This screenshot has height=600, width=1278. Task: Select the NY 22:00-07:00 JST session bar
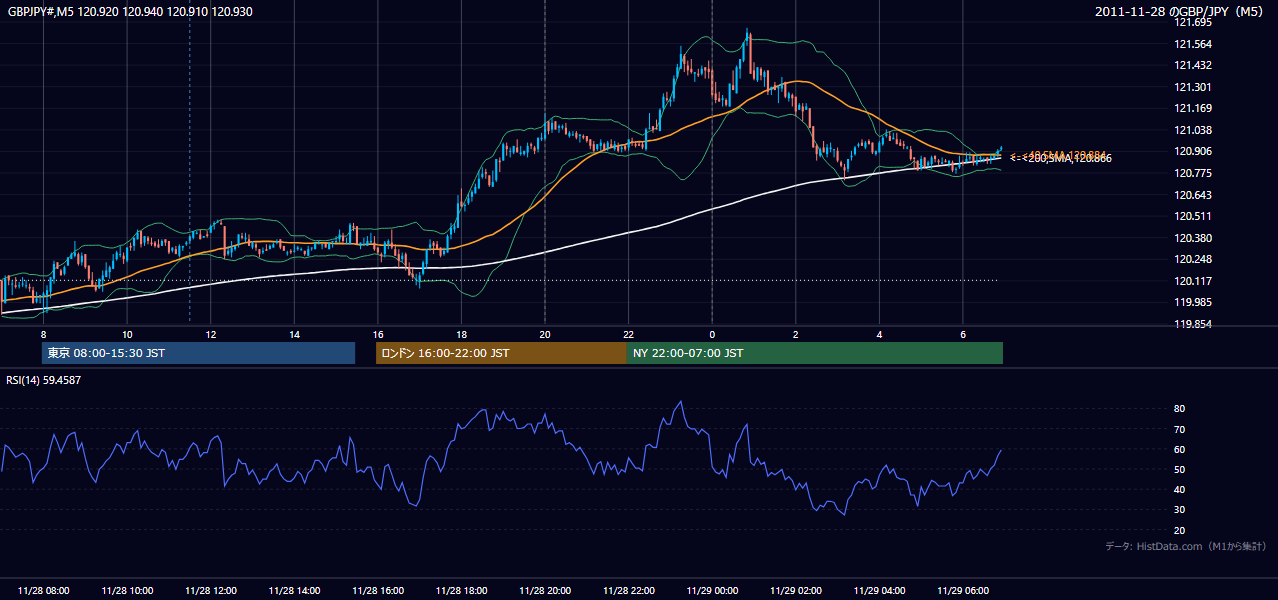815,353
